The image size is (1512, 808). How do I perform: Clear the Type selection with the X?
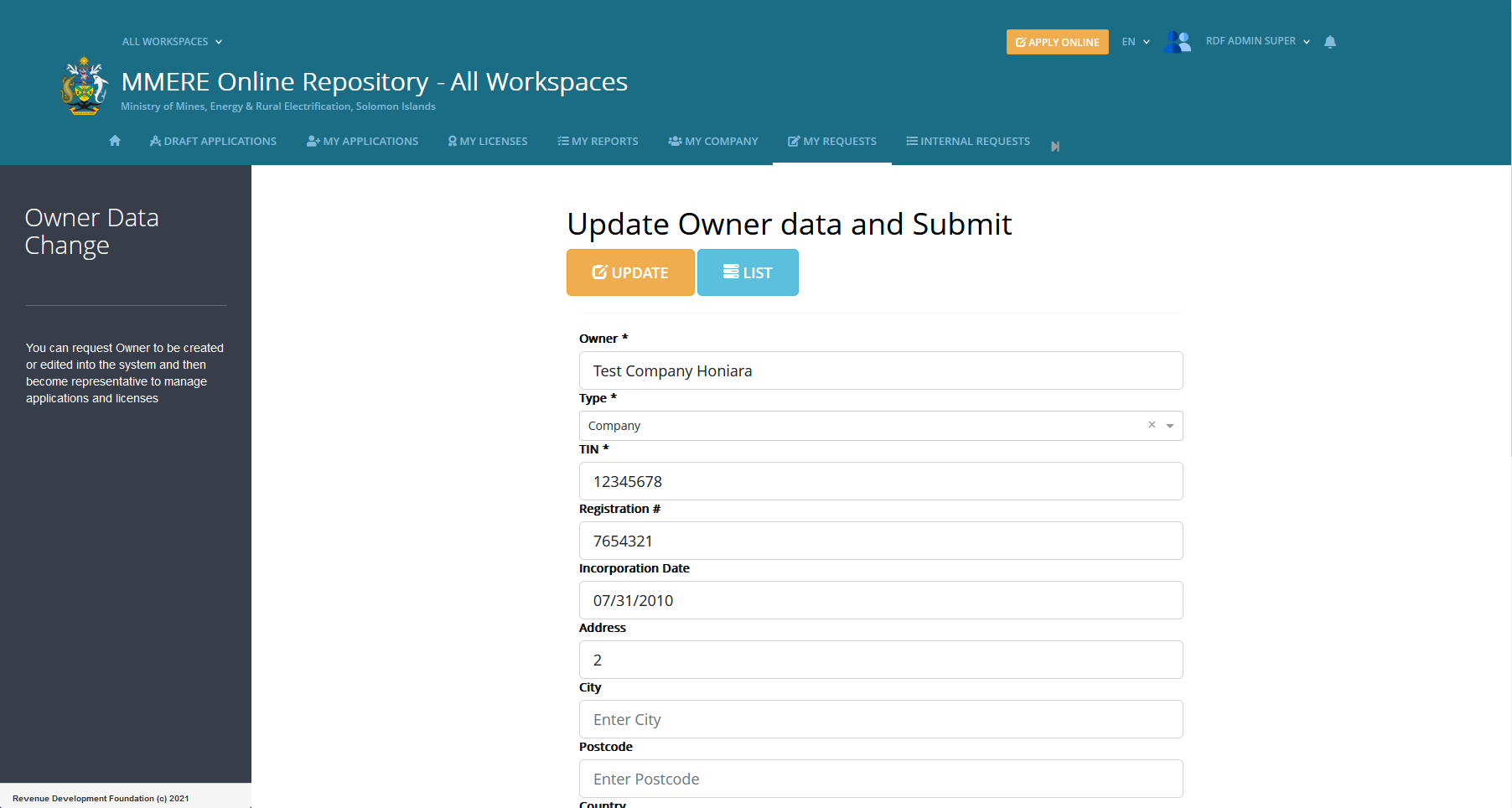[x=1152, y=425]
